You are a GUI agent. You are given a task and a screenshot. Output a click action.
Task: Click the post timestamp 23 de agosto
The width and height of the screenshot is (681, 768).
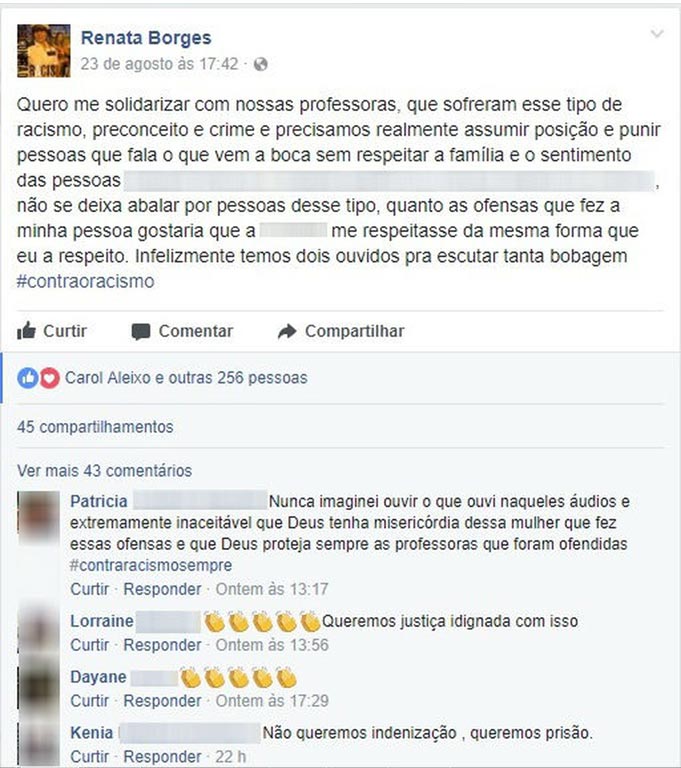(159, 64)
